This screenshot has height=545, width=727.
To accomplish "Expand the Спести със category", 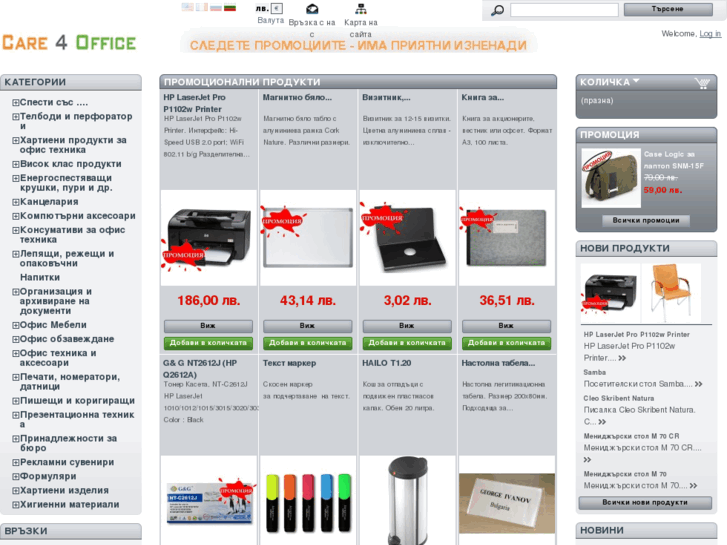I will [x=16, y=103].
